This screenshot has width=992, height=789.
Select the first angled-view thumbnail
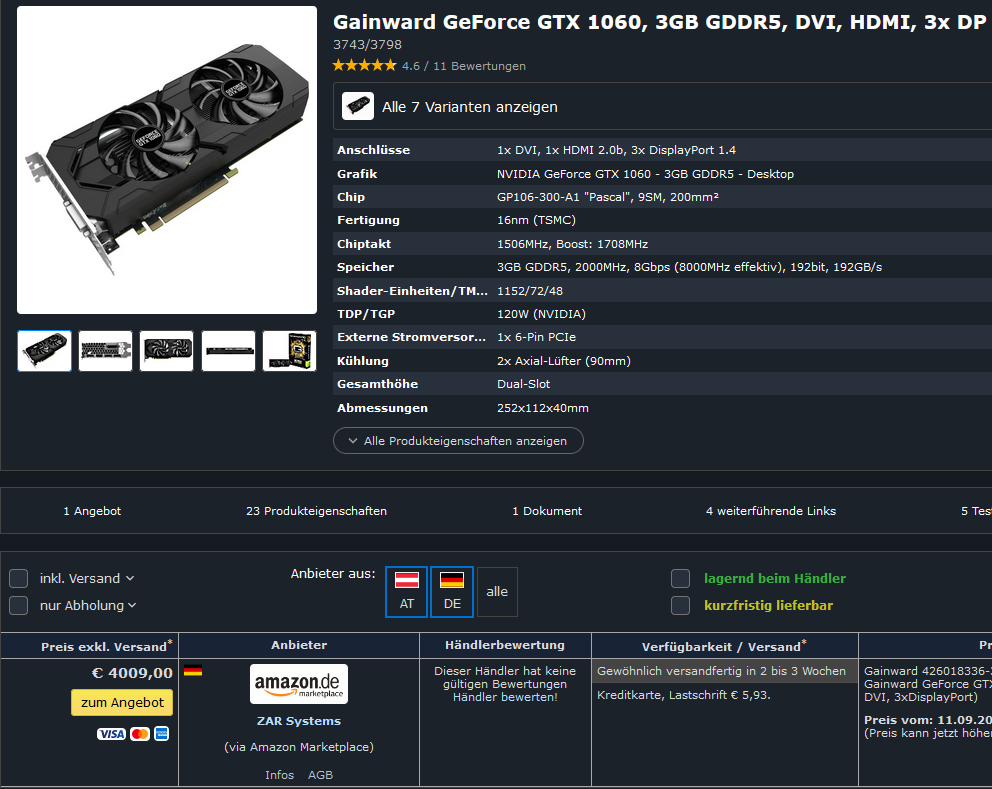[x=44, y=351]
